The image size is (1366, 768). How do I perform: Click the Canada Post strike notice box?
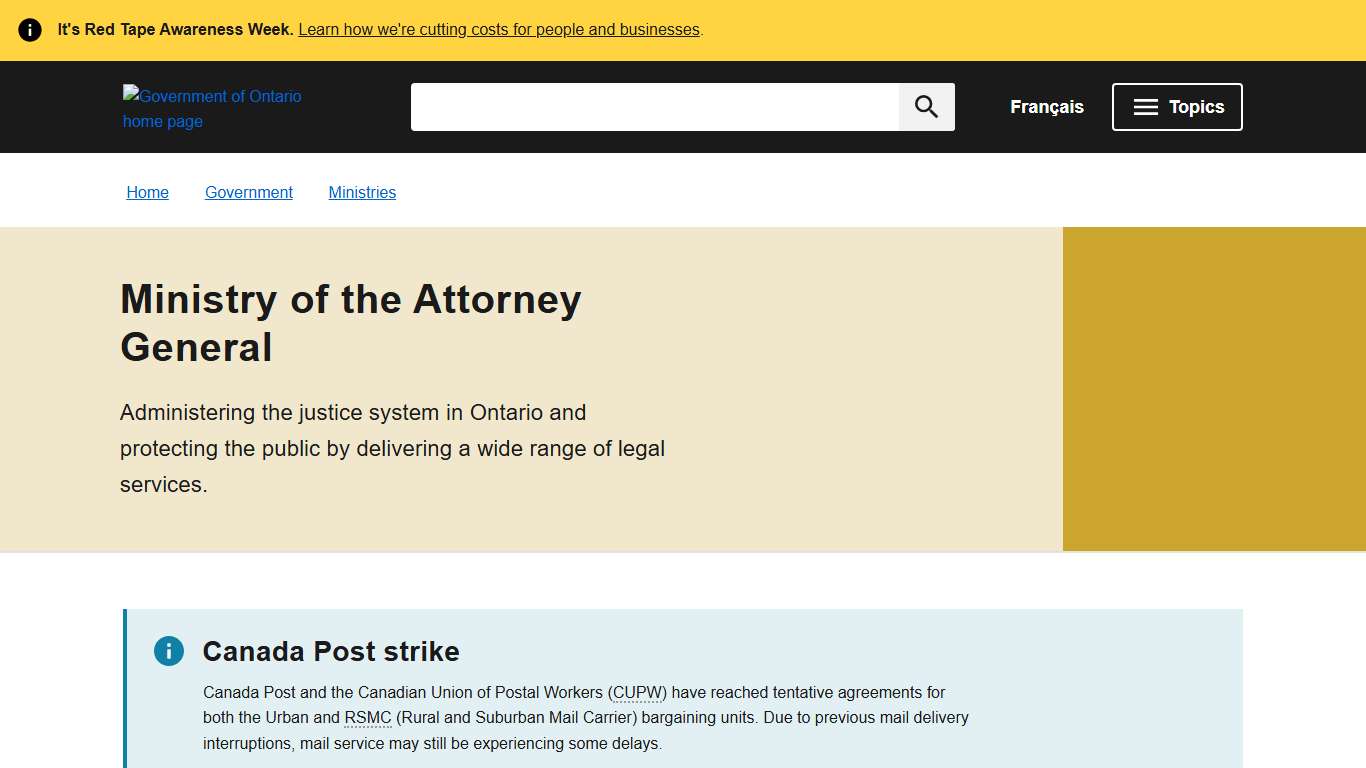683,690
